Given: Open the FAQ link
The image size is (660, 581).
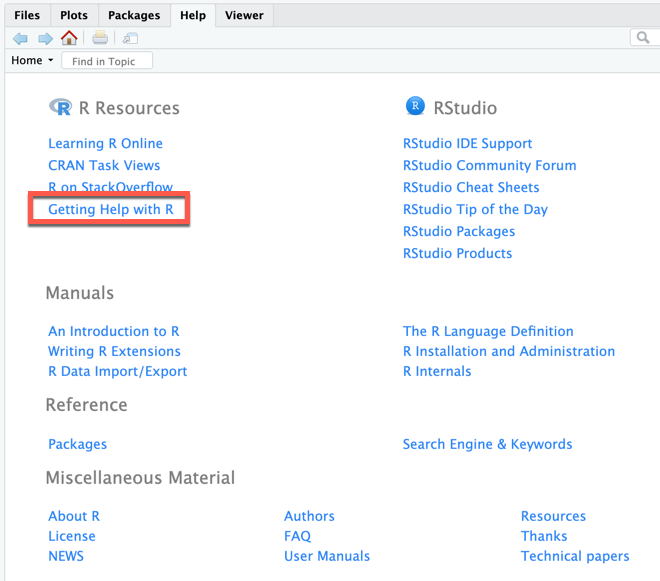Looking at the screenshot, I should pyautogui.click(x=298, y=536).
